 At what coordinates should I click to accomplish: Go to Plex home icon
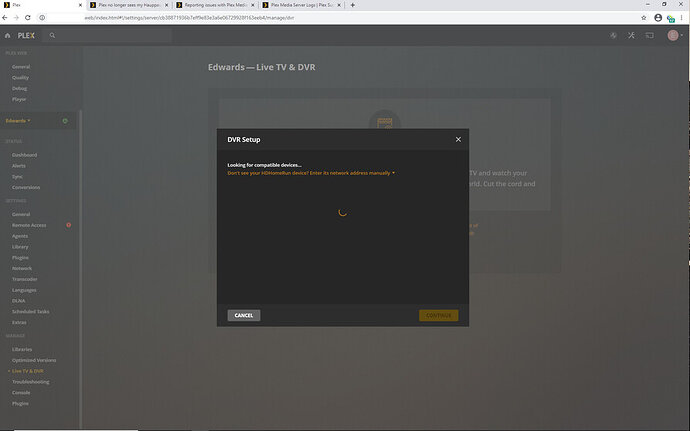pyautogui.click(x=7, y=35)
